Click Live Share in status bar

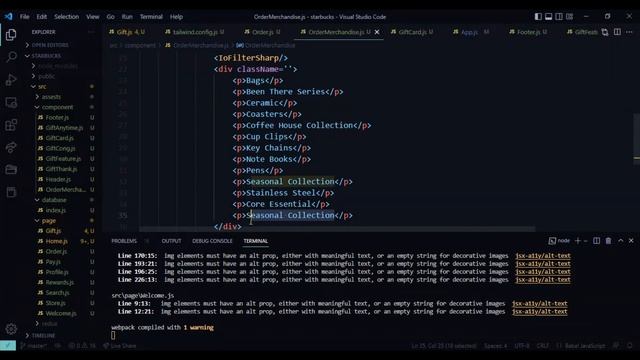coord(120,346)
